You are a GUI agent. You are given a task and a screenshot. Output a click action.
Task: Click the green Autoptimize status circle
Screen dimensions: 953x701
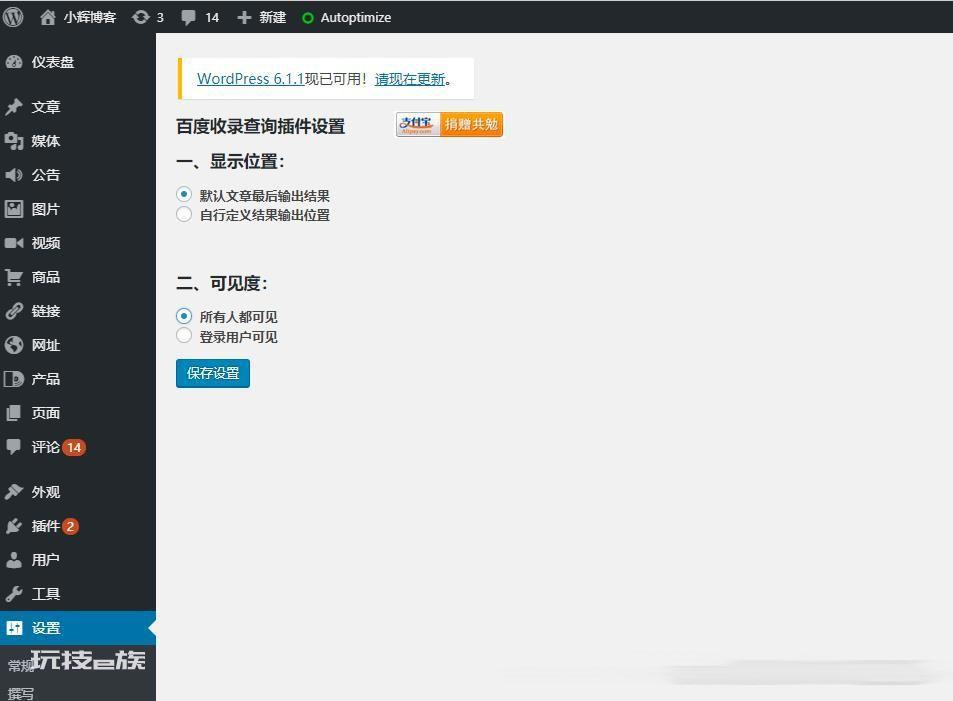coord(308,18)
